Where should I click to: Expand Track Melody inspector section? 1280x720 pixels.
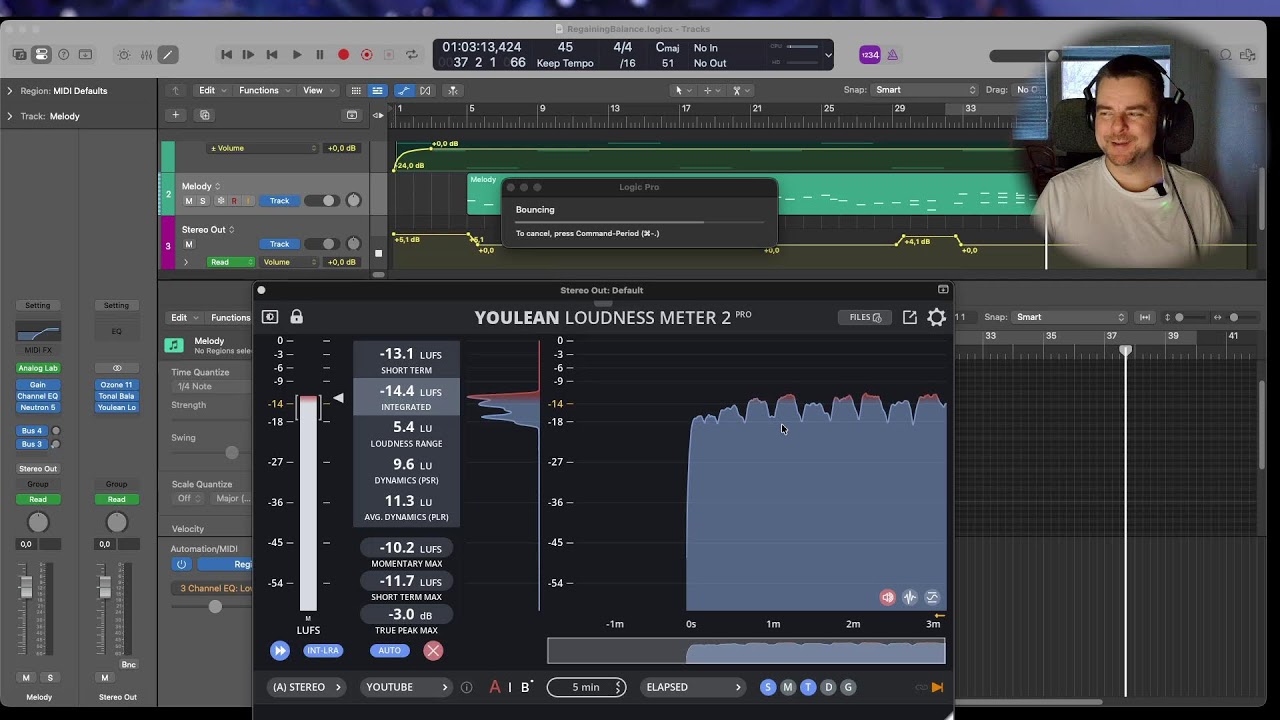[10, 116]
